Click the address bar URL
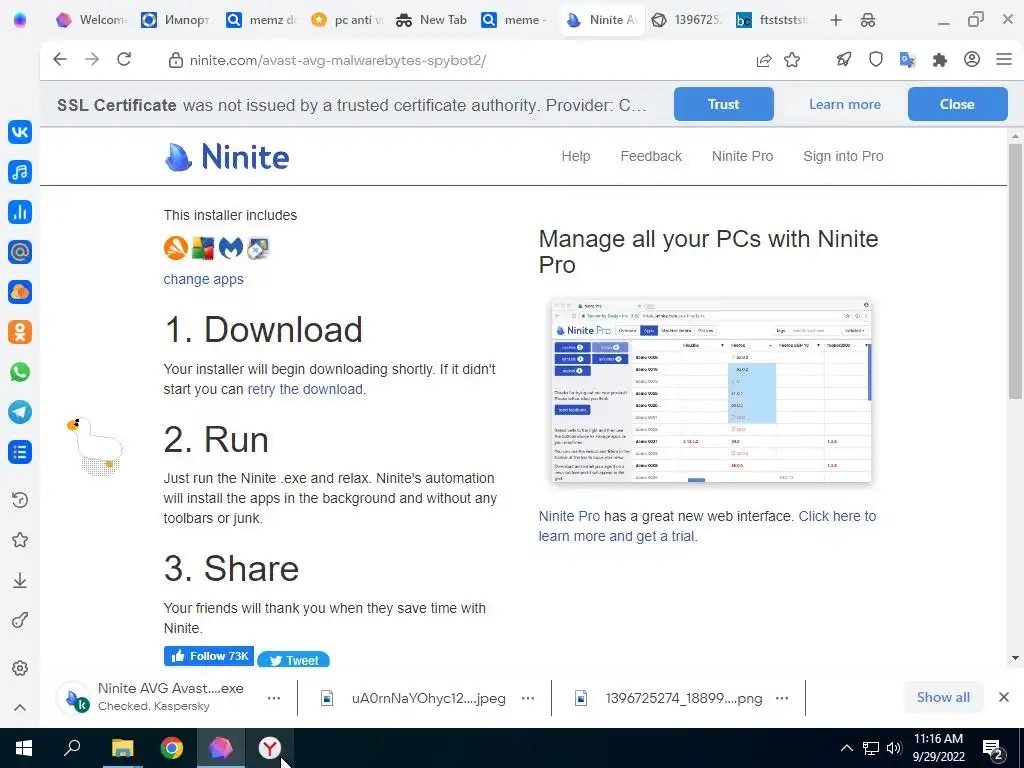The image size is (1024, 768). tap(338, 60)
